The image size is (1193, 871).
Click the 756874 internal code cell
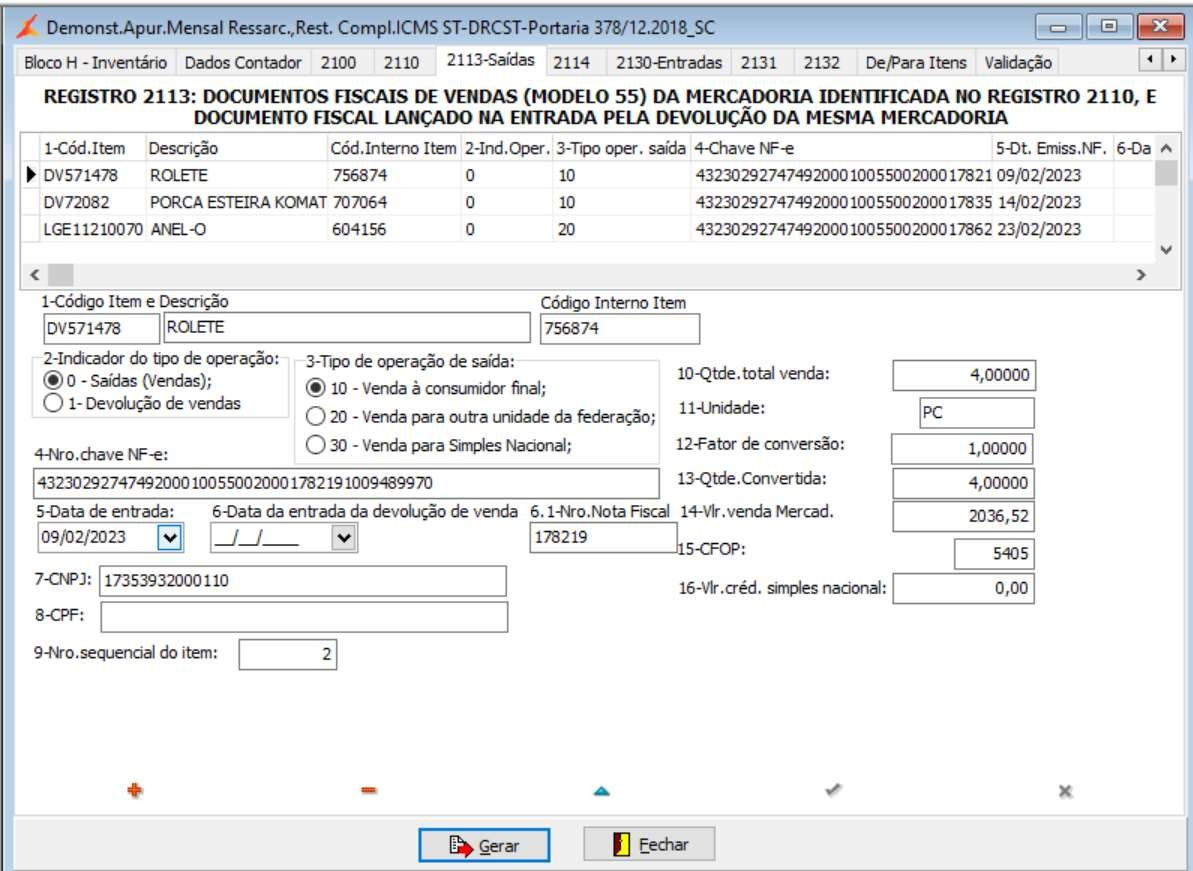click(x=395, y=175)
